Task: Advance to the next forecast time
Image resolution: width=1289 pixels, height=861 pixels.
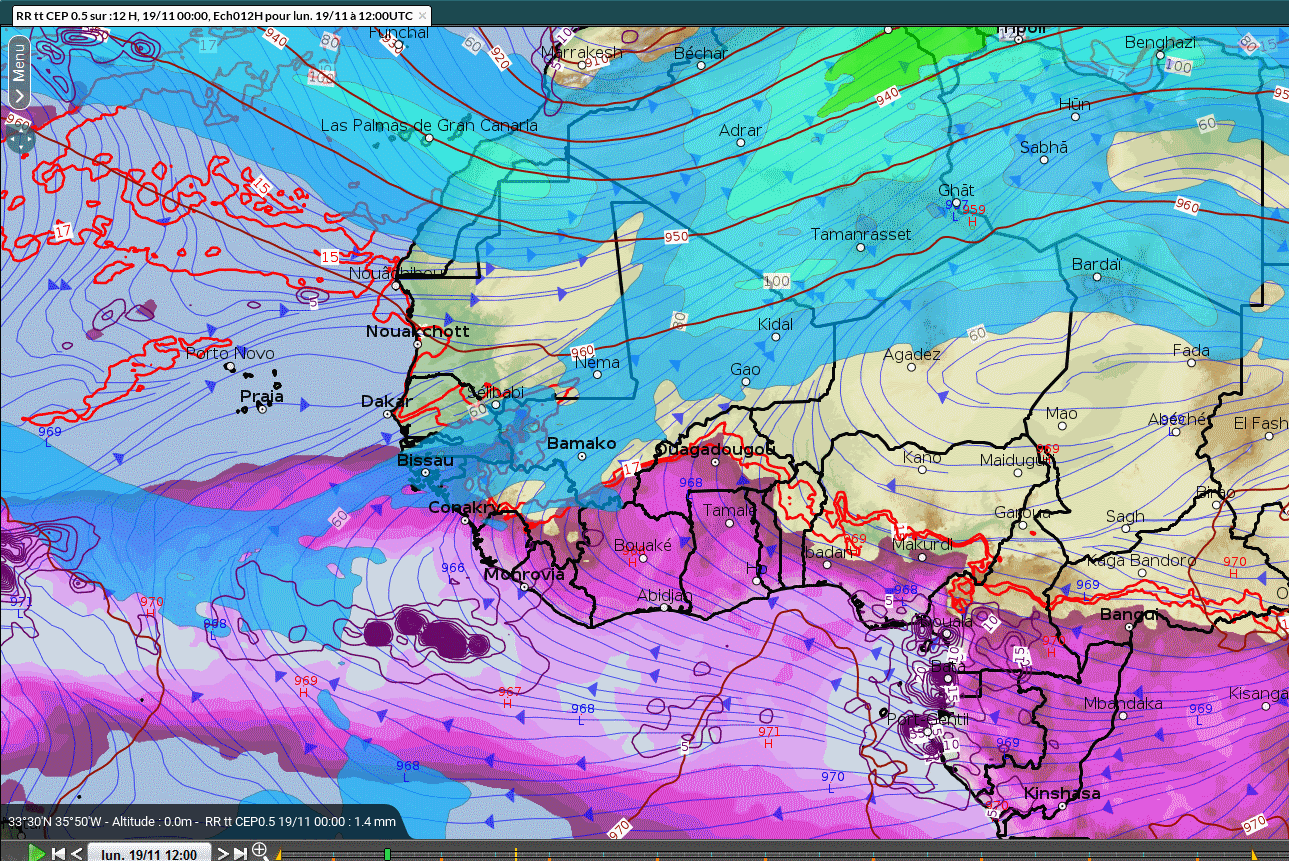Action: point(224,852)
